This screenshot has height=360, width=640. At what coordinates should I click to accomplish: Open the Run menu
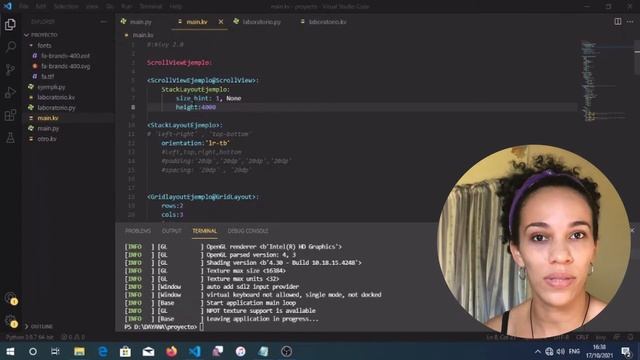tap(127, 7)
